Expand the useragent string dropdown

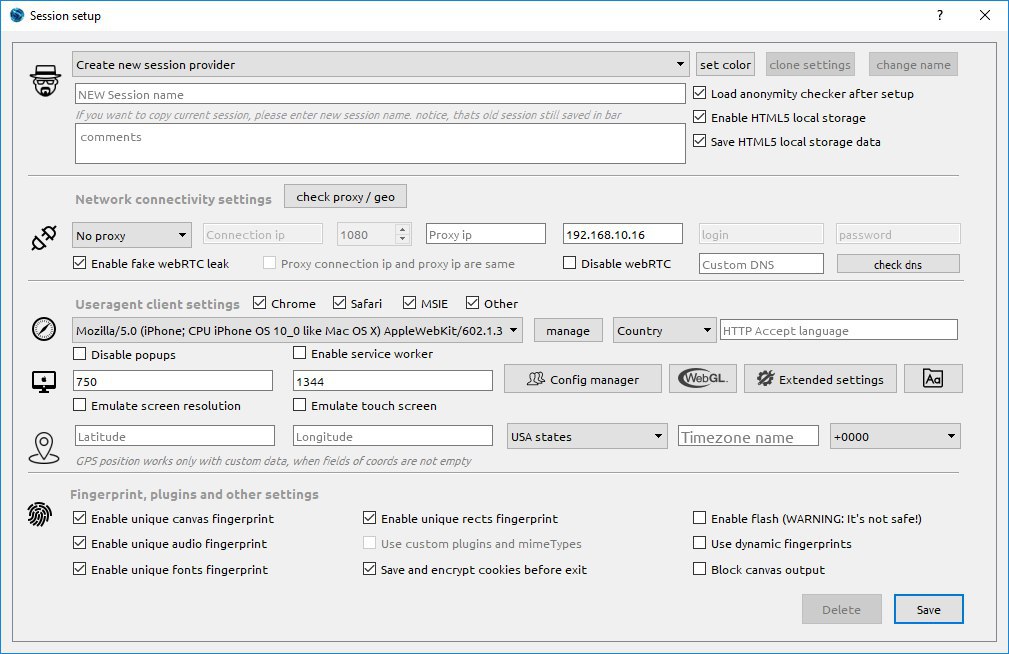point(297,330)
